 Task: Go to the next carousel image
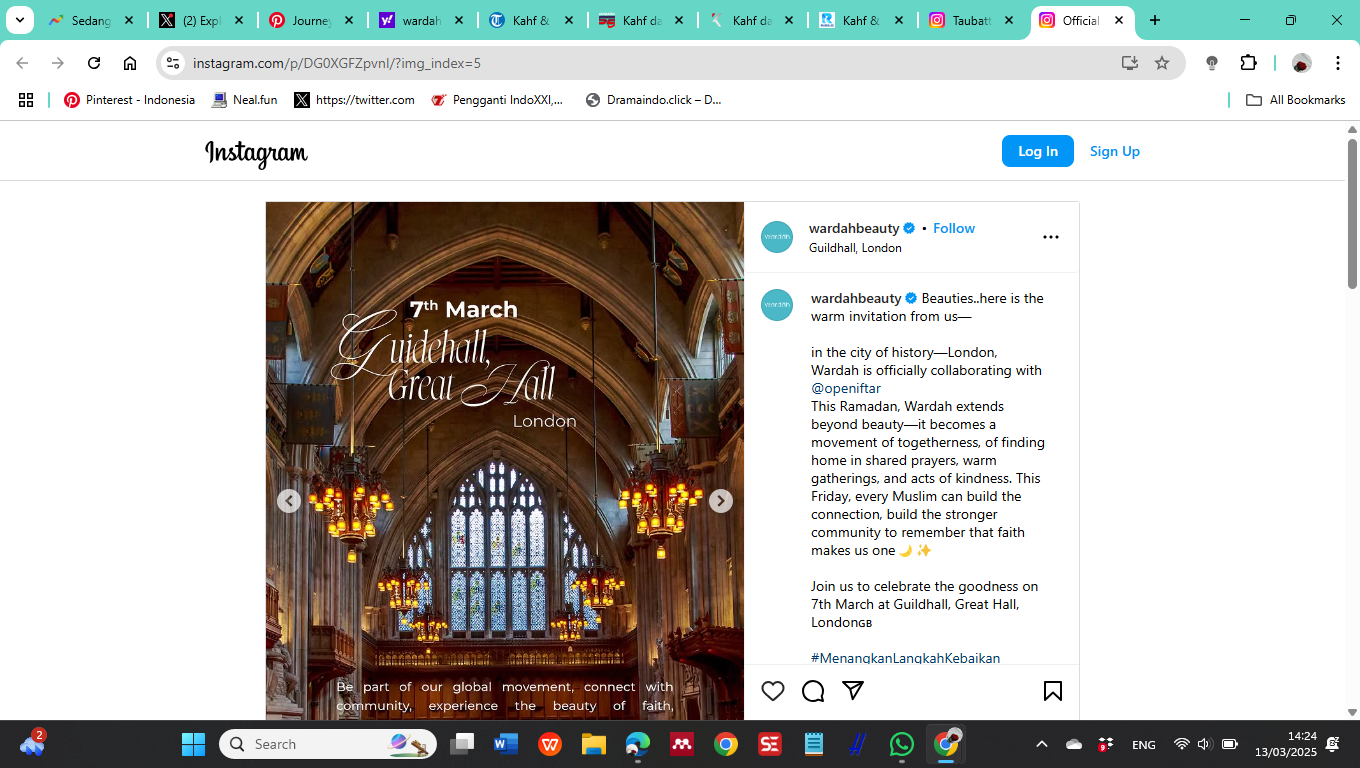[721, 501]
